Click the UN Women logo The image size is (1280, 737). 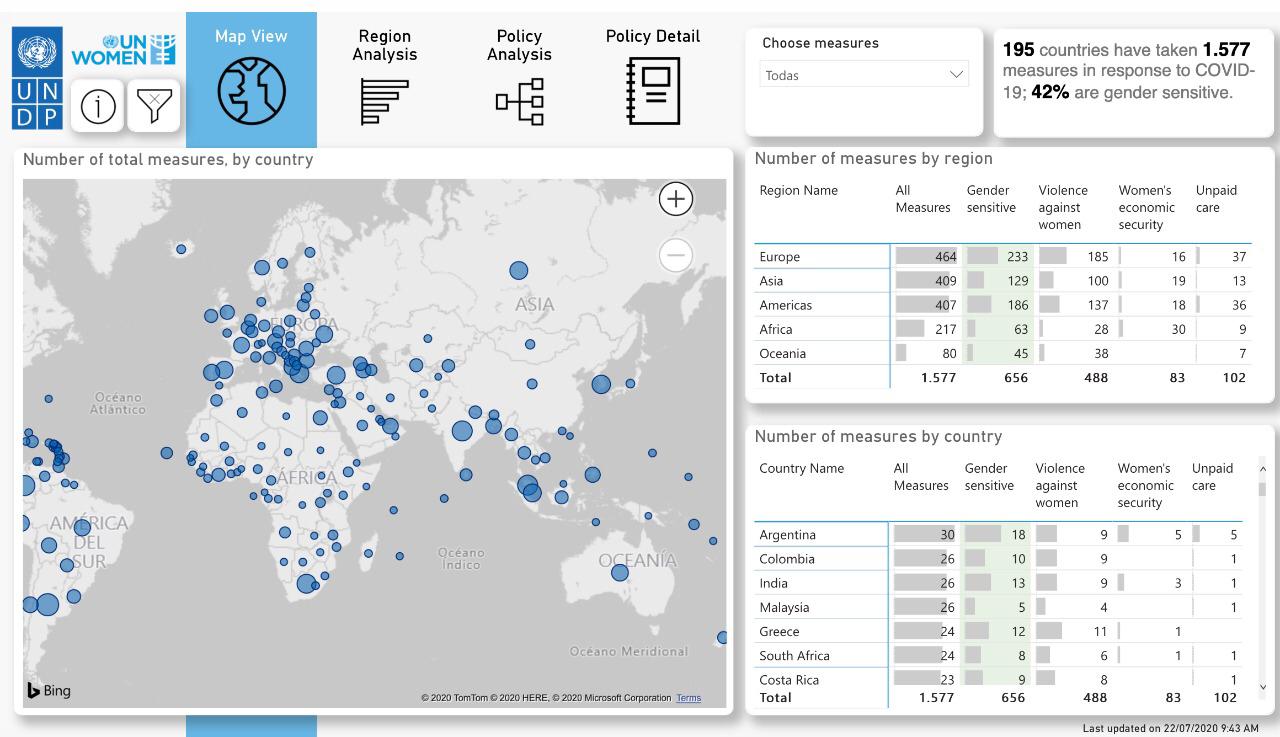[124, 49]
